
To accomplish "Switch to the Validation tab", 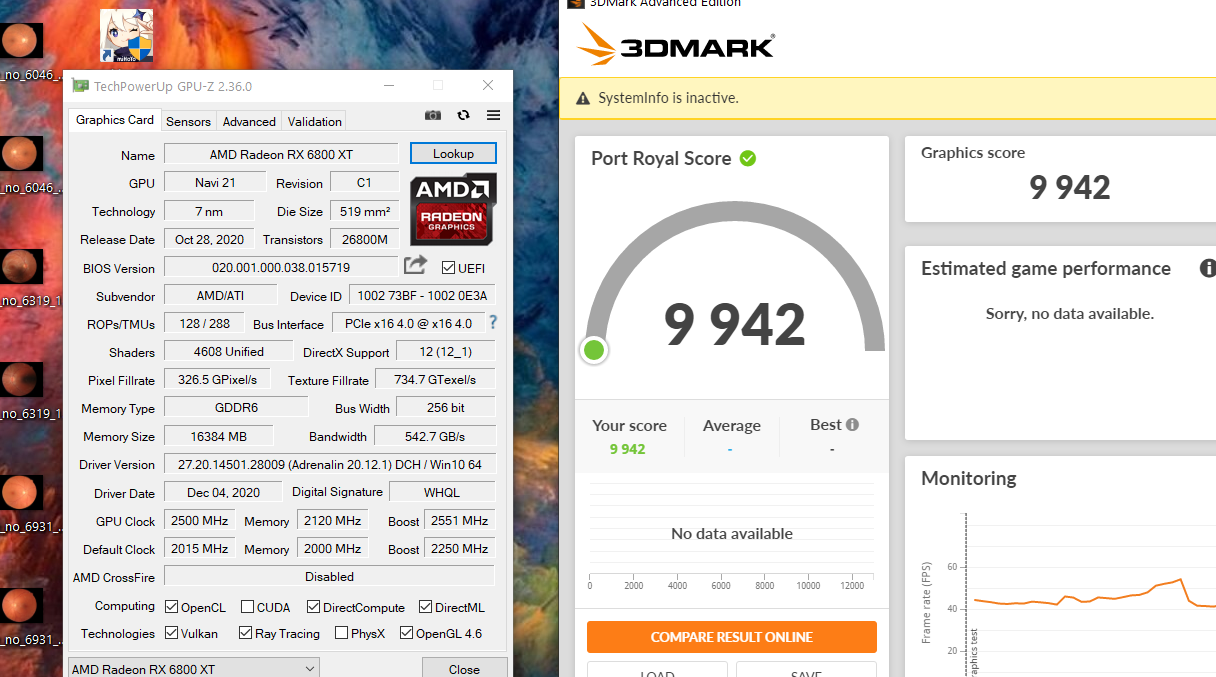I will coord(315,121).
